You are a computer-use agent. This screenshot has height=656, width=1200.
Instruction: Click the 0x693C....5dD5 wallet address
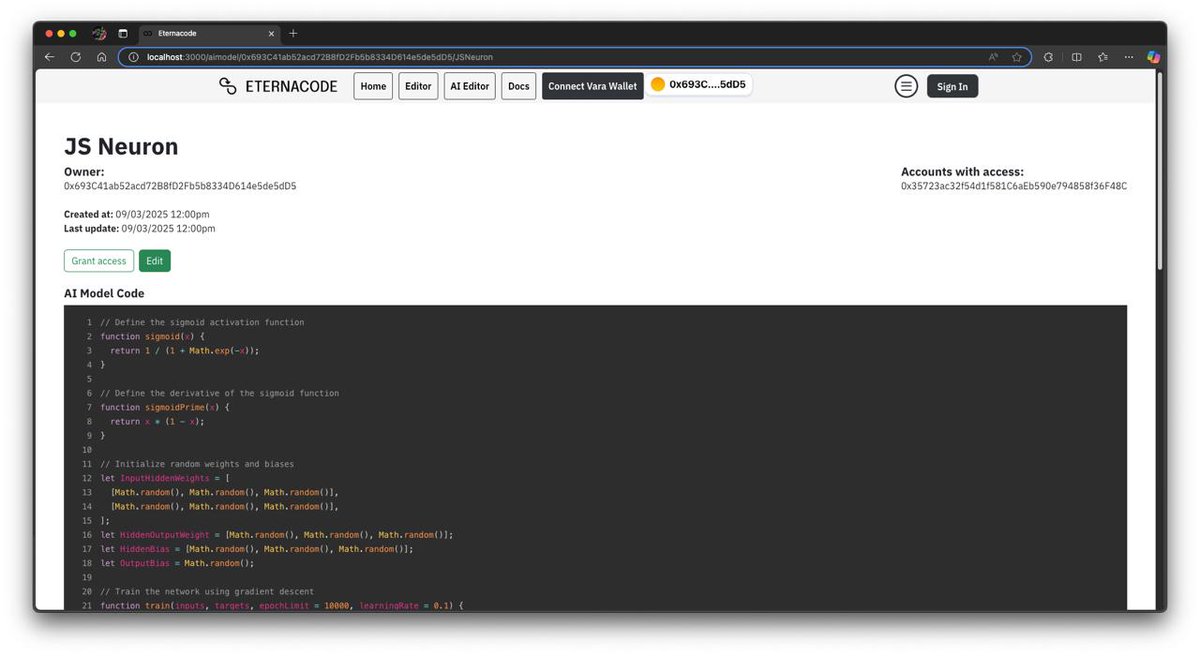(x=707, y=85)
